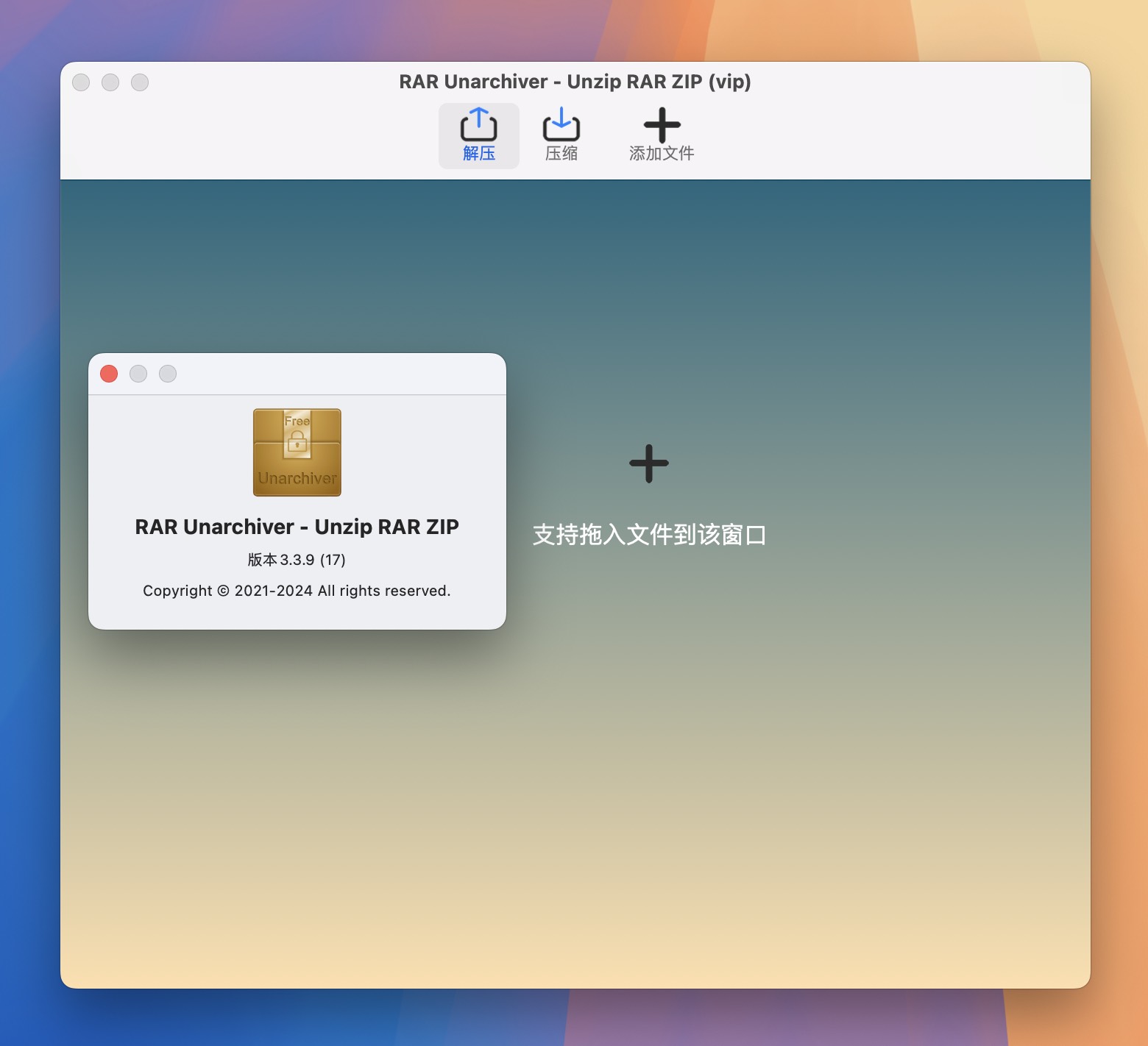Click the Unarchiver app icon in About dialog

[297, 452]
